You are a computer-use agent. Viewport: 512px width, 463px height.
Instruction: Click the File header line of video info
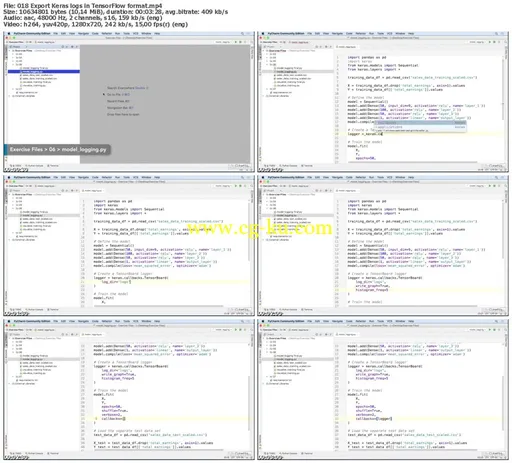[83, 6]
